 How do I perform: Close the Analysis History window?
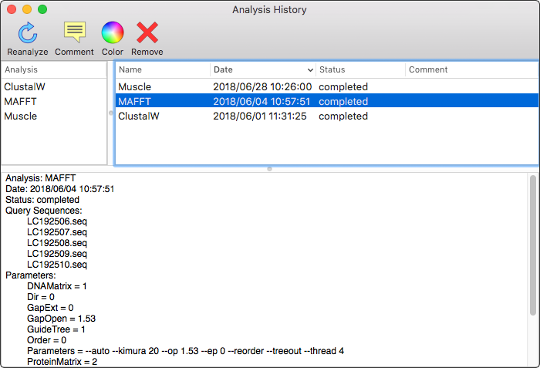[x=11, y=9]
